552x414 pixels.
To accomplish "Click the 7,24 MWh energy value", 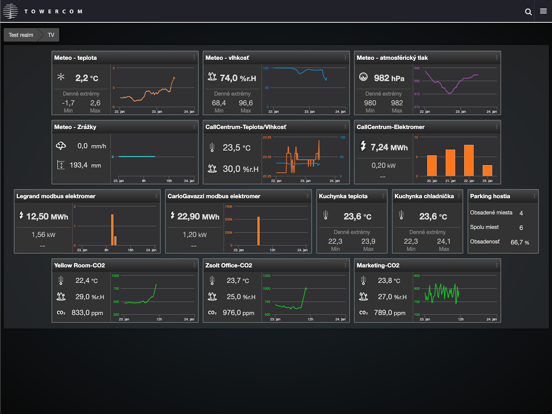I will 389,147.
